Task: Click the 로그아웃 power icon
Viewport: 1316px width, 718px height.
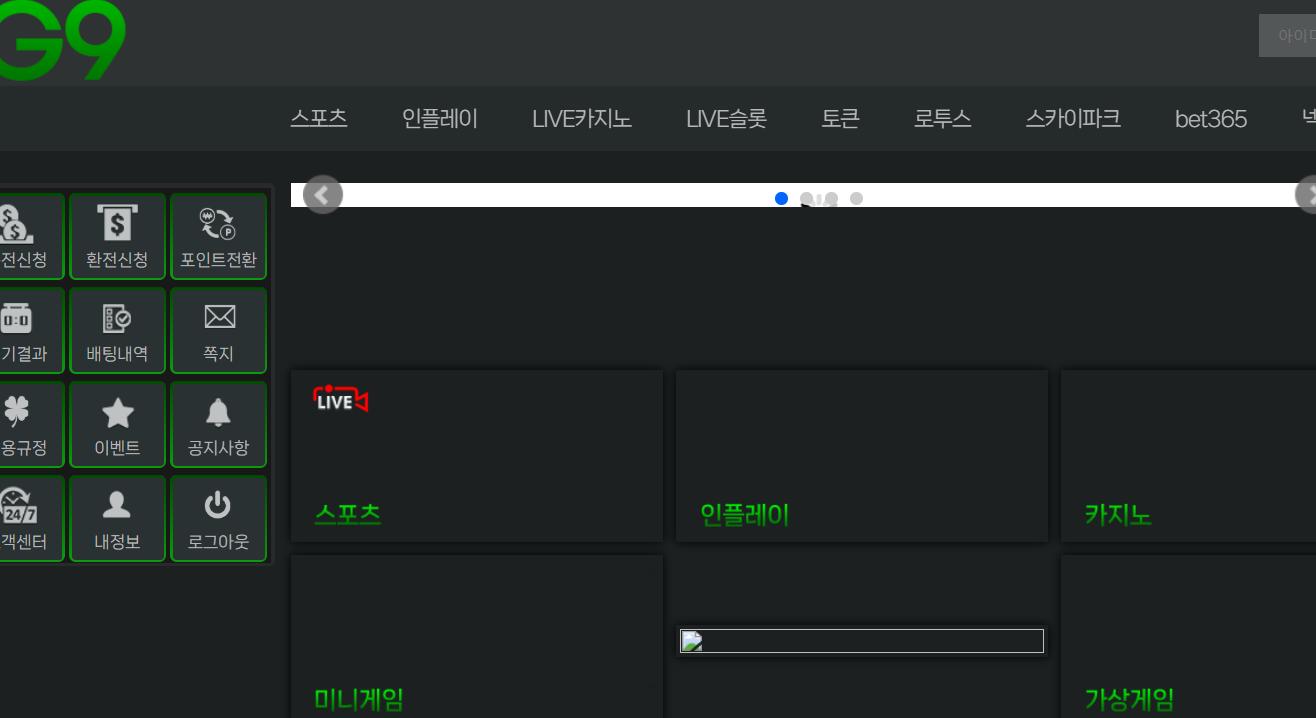Action: 218,507
